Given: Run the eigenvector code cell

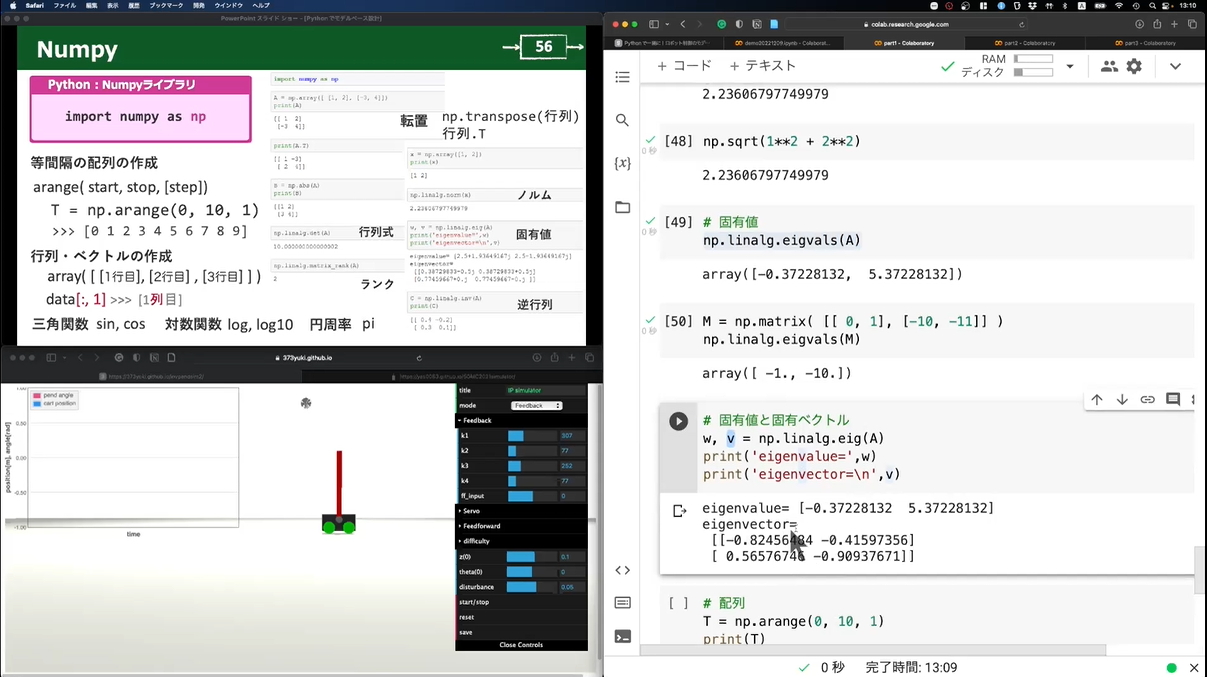Looking at the screenshot, I should pyautogui.click(x=678, y=422).
